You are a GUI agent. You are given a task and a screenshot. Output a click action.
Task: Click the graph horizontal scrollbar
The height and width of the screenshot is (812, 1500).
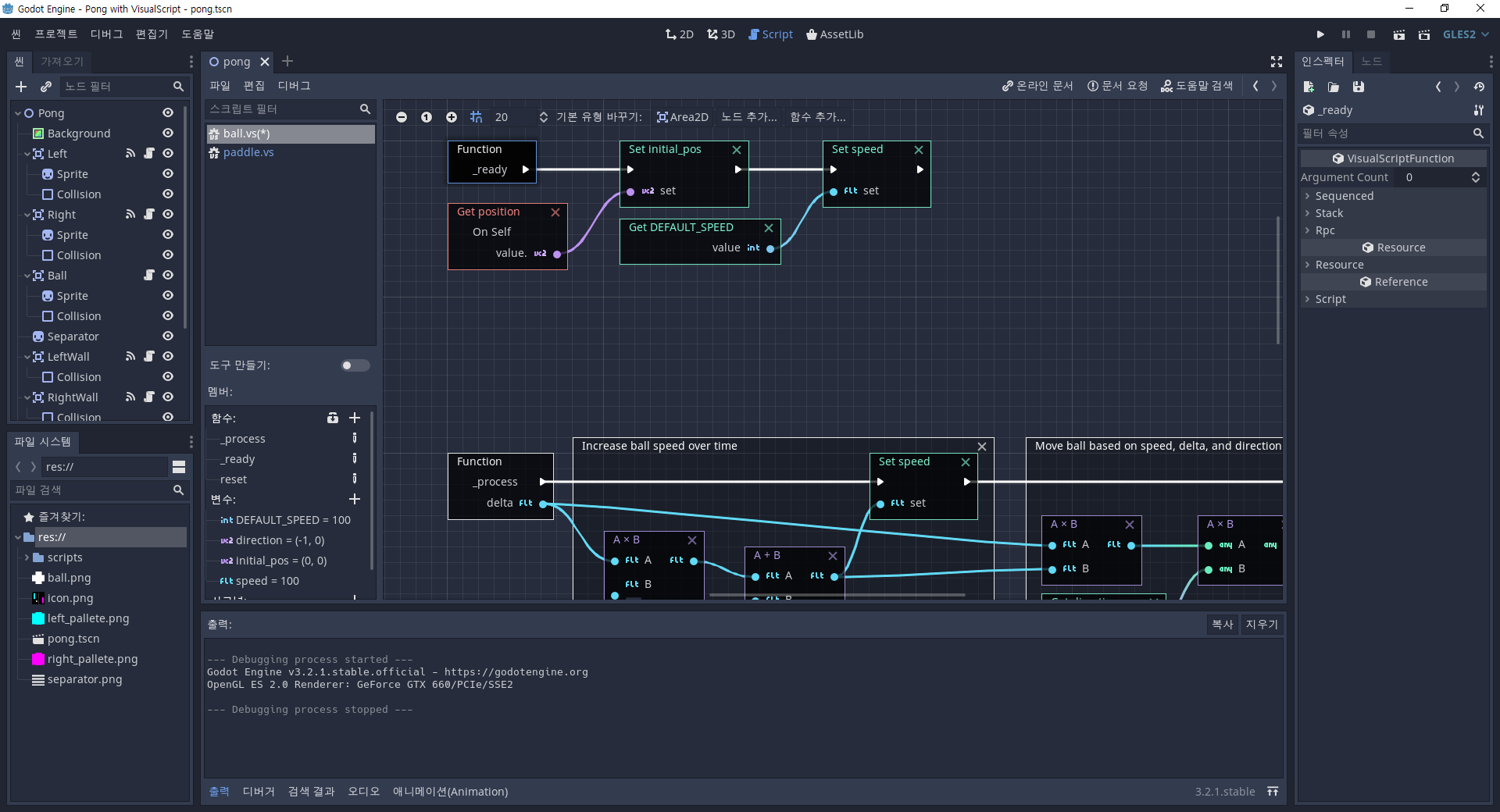click(836, 595)
